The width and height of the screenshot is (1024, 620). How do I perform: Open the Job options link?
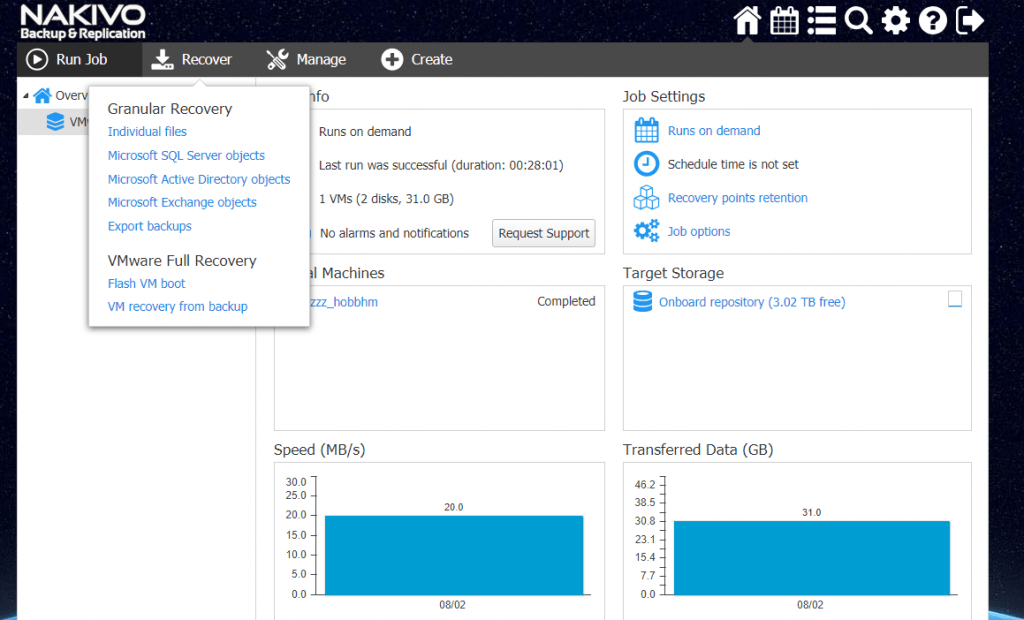click(699, 231)
